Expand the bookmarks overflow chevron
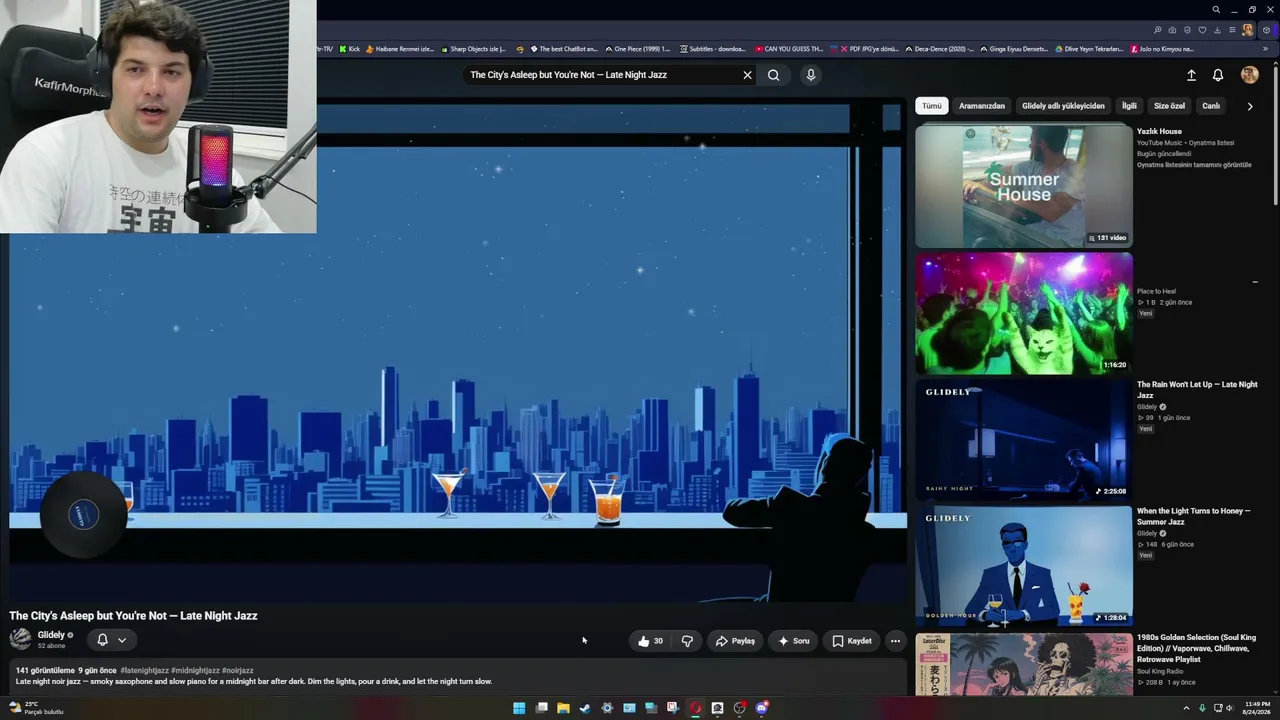Screen dimensions: 1280x720 click(x=1267, y=48)
